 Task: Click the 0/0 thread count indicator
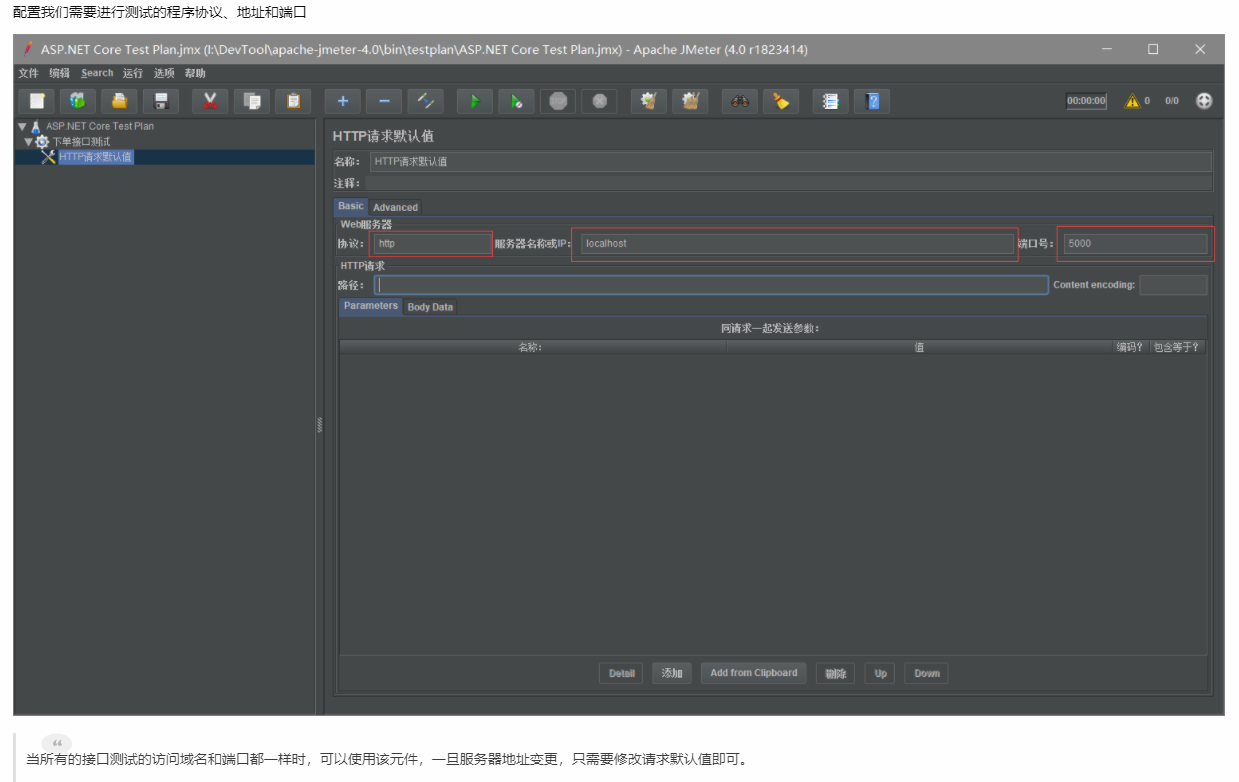click(1172, 101)
